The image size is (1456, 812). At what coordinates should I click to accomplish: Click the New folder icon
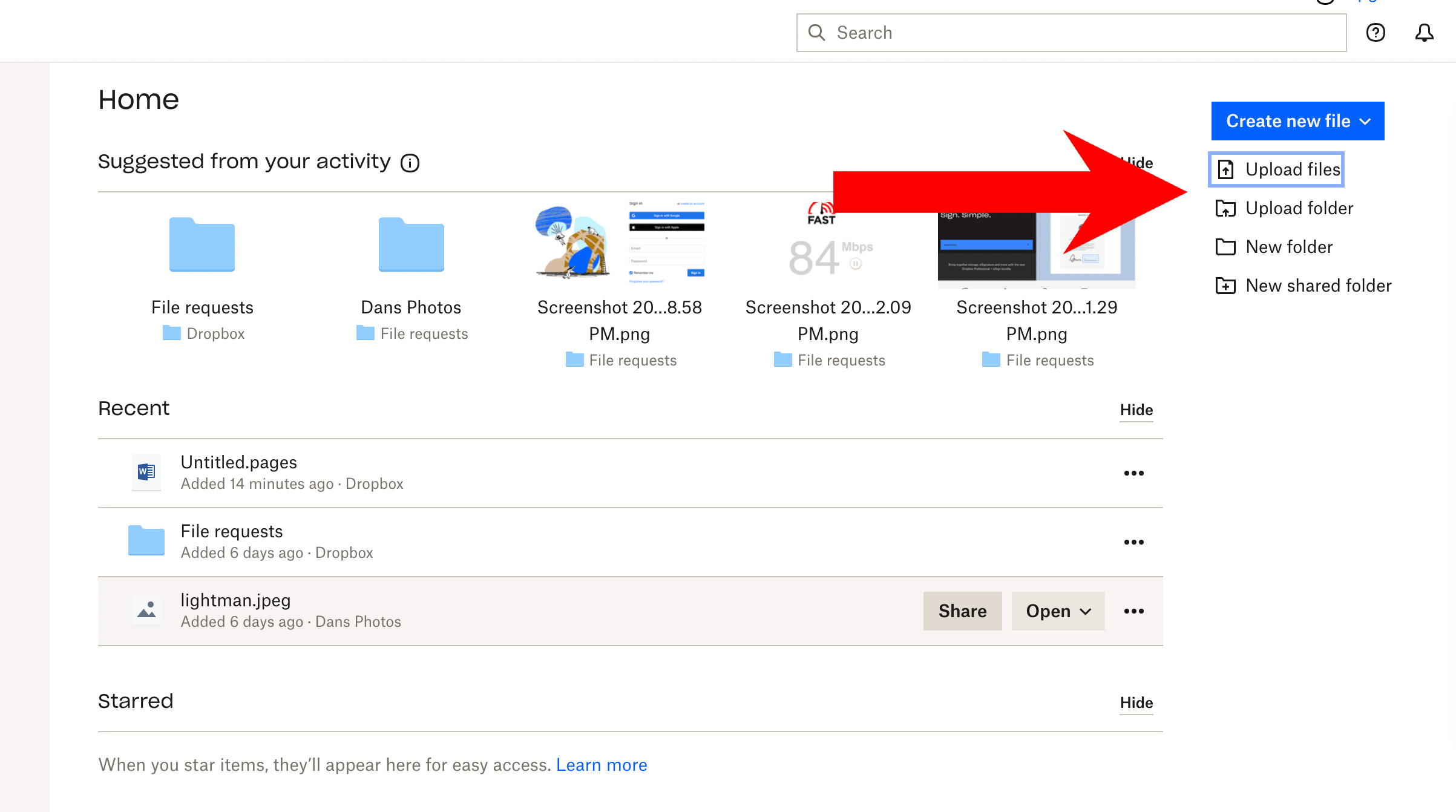[x=1225, y=247]
